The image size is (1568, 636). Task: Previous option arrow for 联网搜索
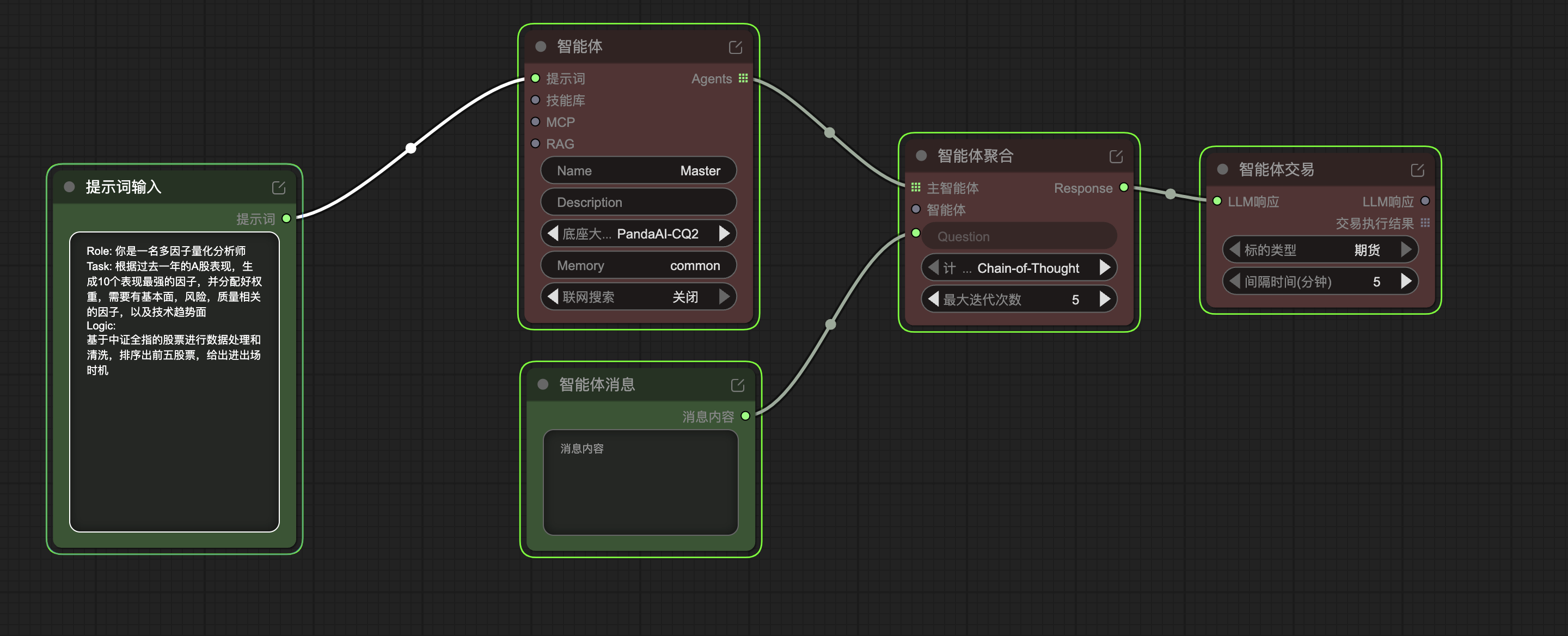553,296
